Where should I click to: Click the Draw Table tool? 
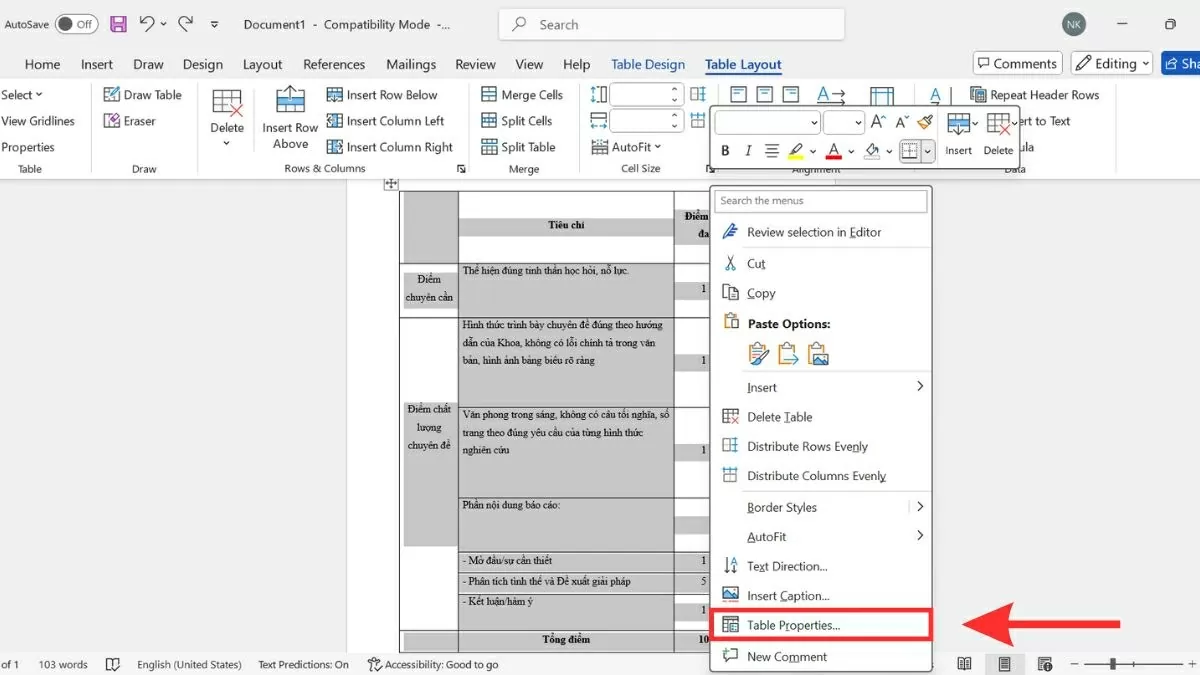pyautogui.click(x=143, y=95)
